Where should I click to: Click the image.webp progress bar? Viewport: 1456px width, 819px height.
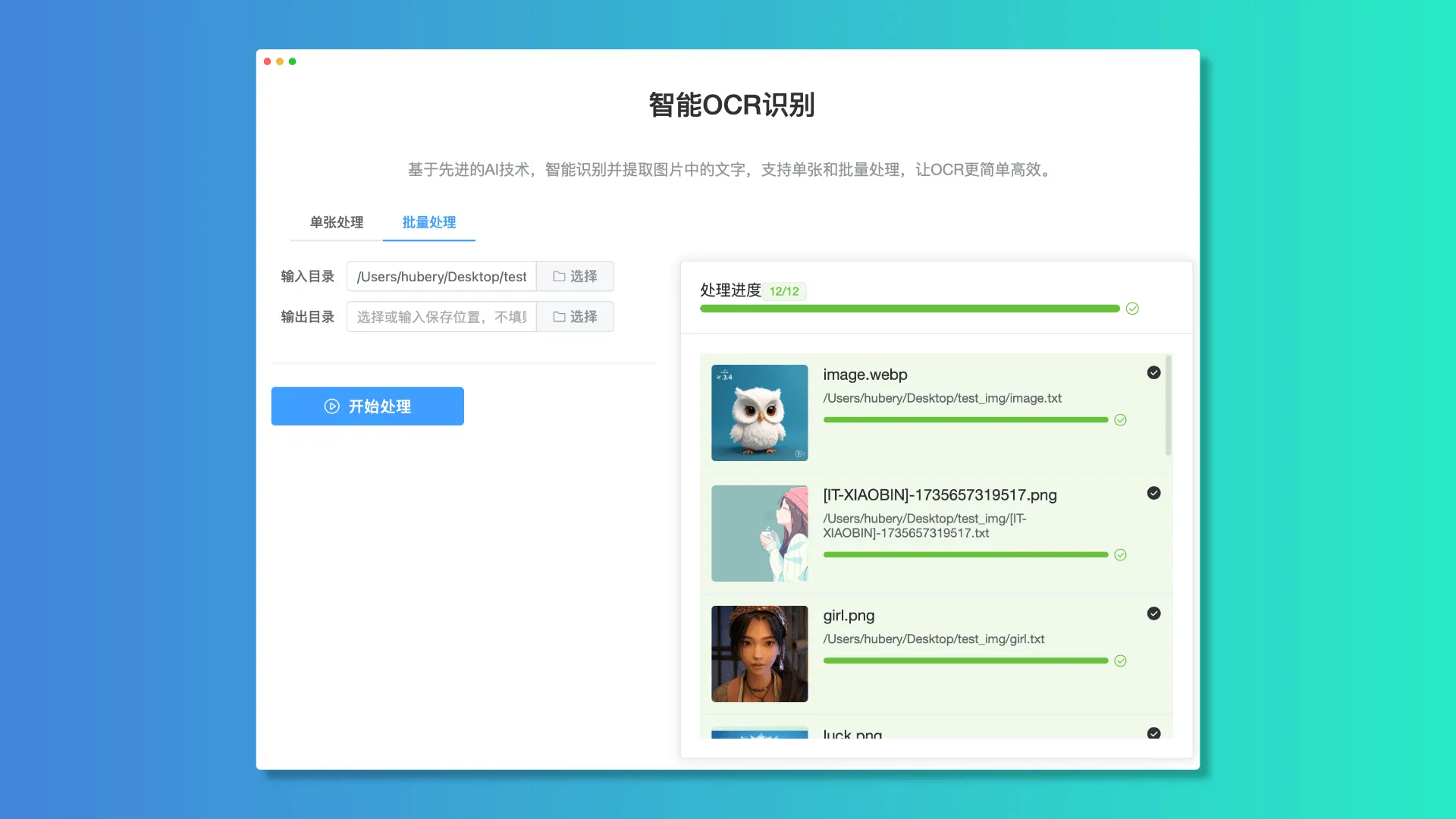click(x=965, y=420)
